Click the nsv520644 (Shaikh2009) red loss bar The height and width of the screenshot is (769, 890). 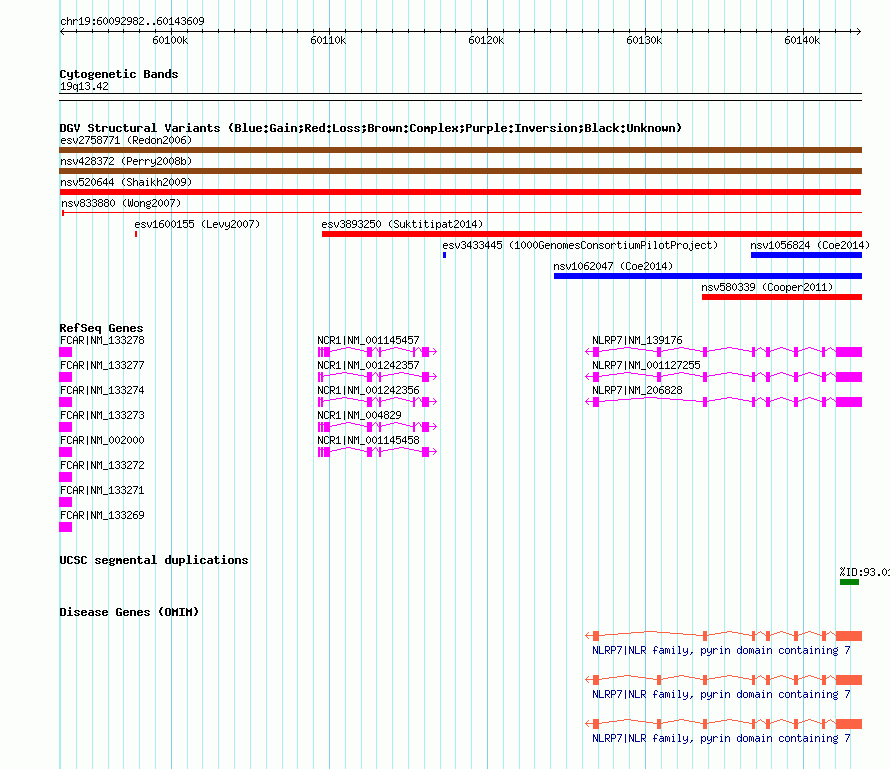460,192
